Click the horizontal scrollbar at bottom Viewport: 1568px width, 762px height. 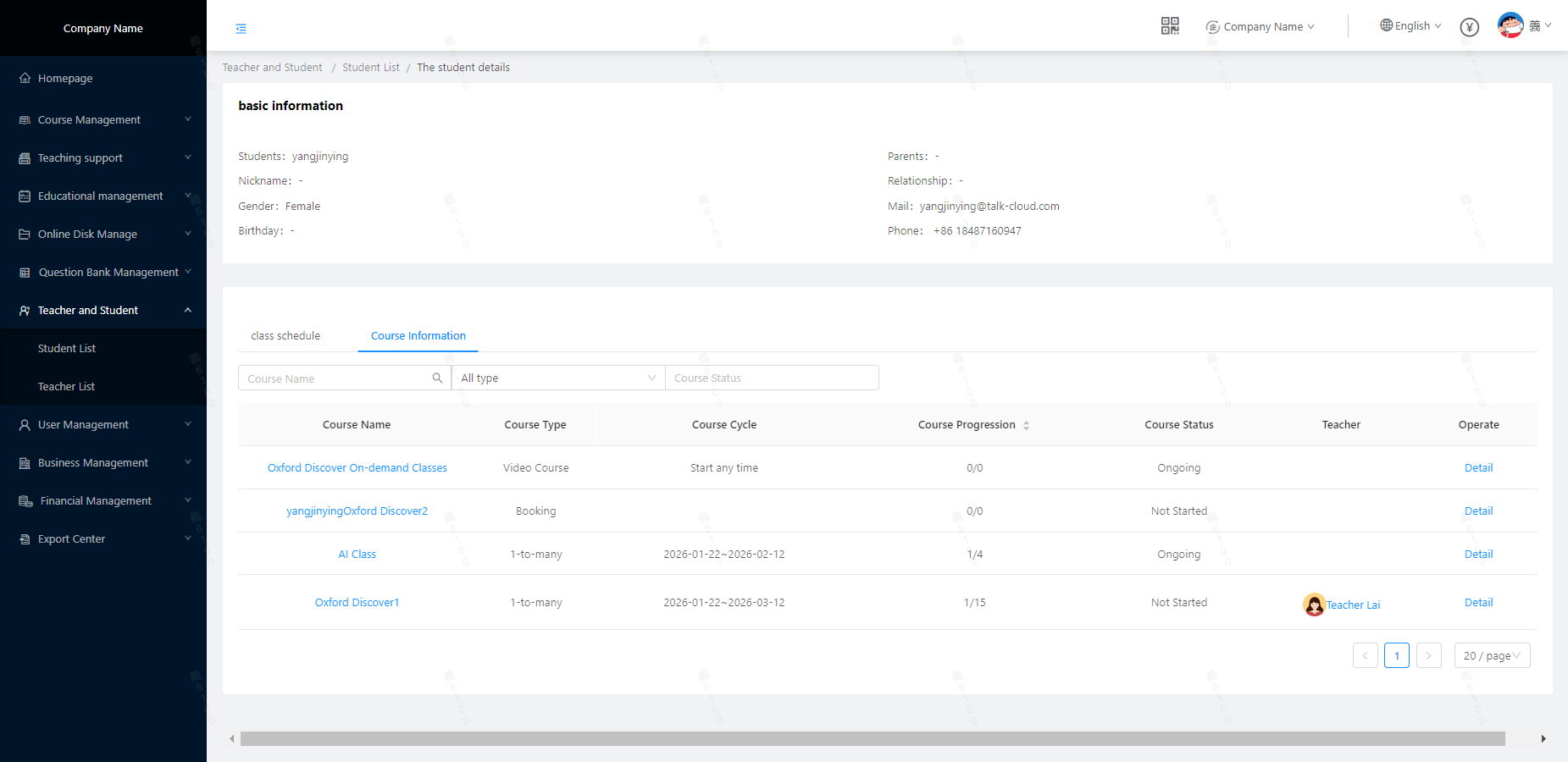click(872, 739)
